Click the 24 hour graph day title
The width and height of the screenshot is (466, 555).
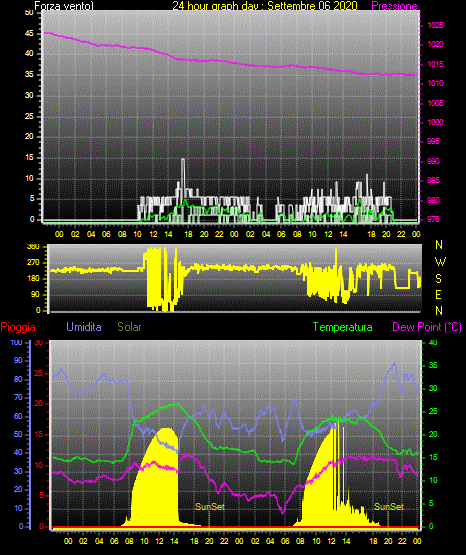(x=265, y=6)
